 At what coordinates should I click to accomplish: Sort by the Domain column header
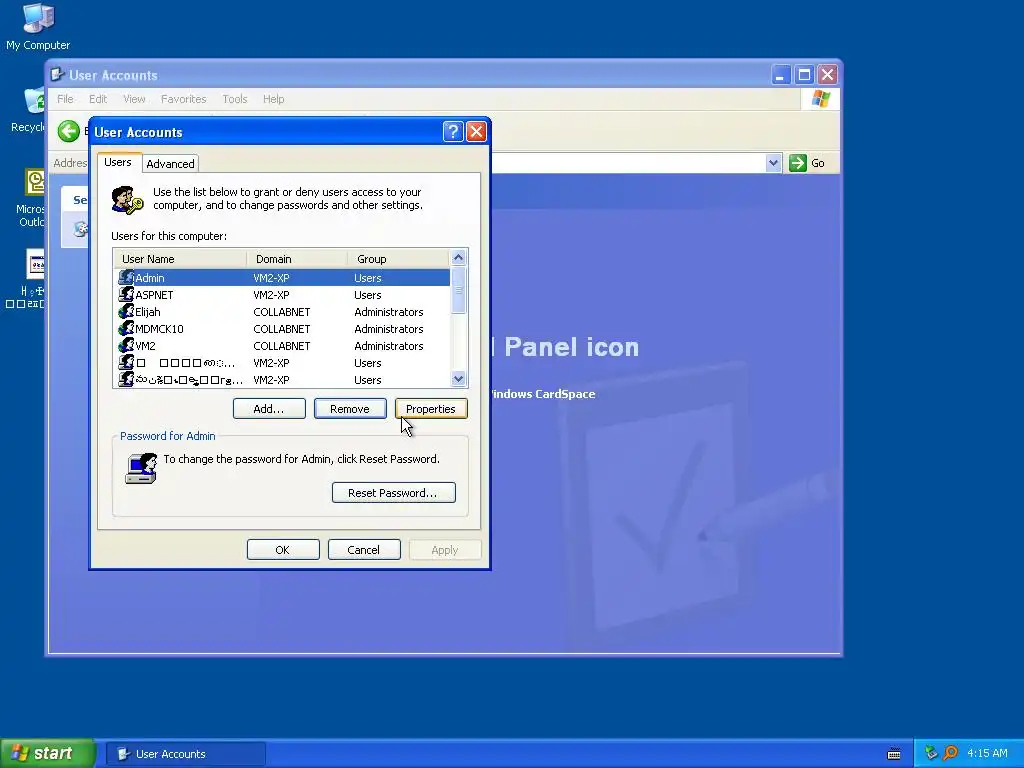pos(297,259)
